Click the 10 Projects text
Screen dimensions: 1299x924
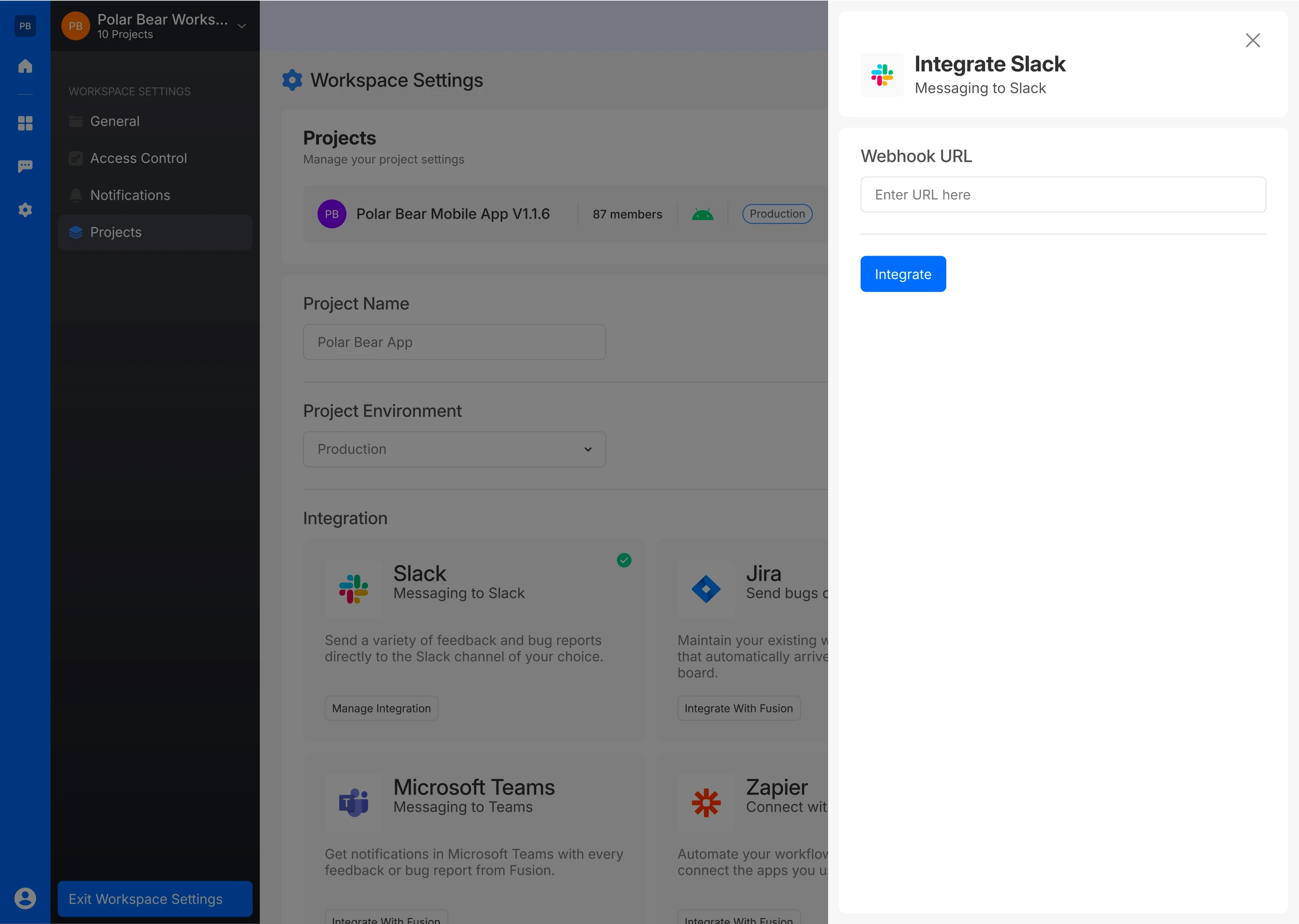click(125, 35)
